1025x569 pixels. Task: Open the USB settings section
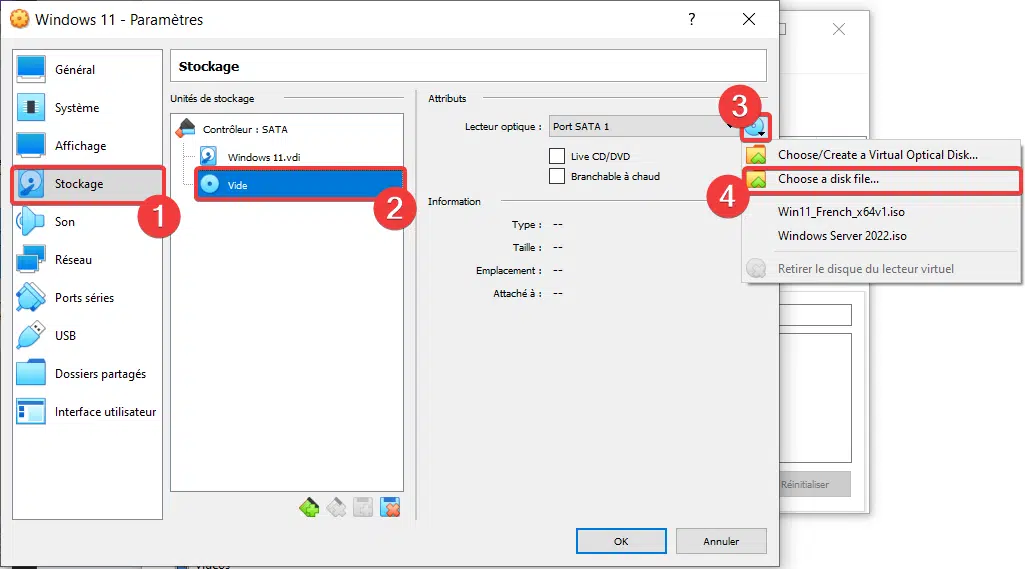(87, 336)
